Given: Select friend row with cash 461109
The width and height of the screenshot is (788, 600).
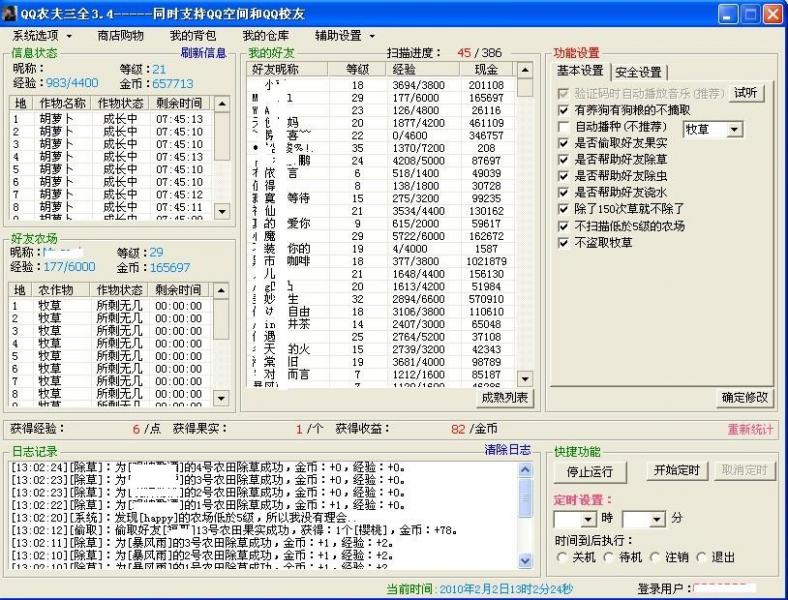Looking at the screenshot, I should click(x=381, y=123).
